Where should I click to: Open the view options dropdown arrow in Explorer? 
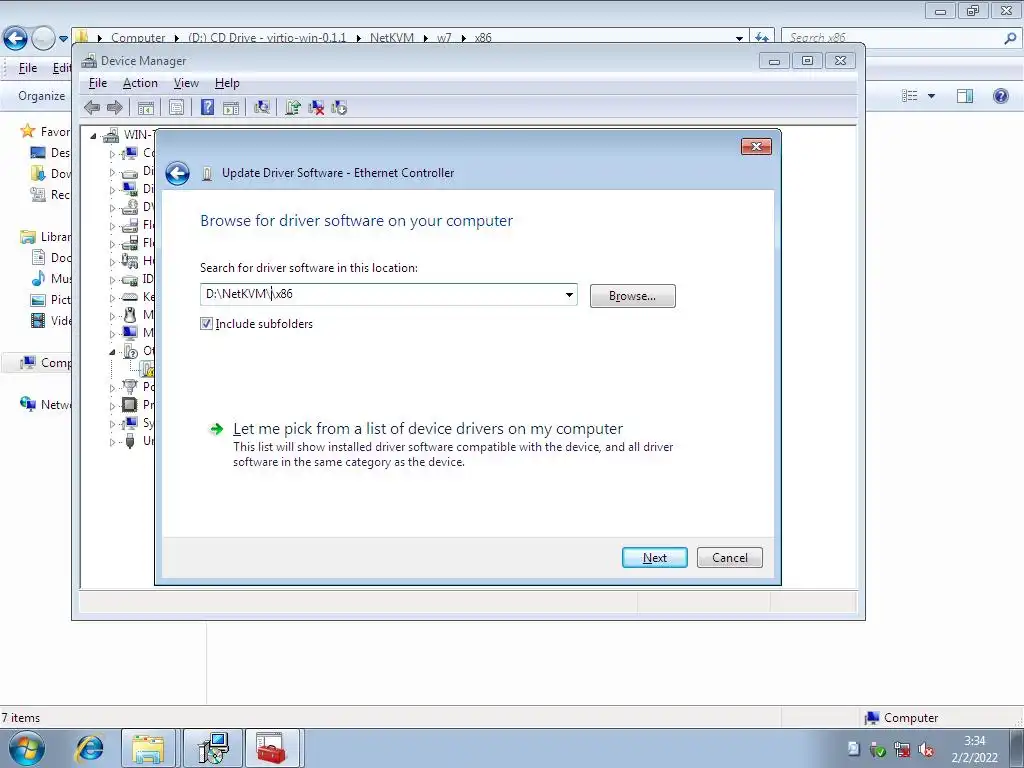click(931, 96)
